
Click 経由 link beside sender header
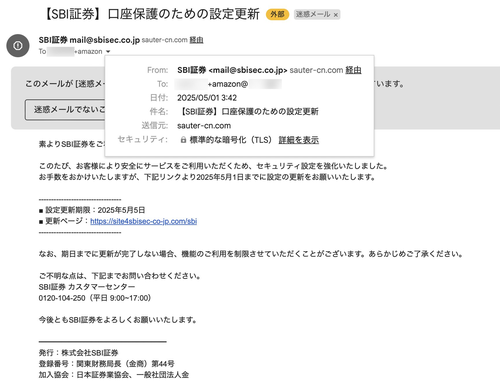[x=196, y=40]
